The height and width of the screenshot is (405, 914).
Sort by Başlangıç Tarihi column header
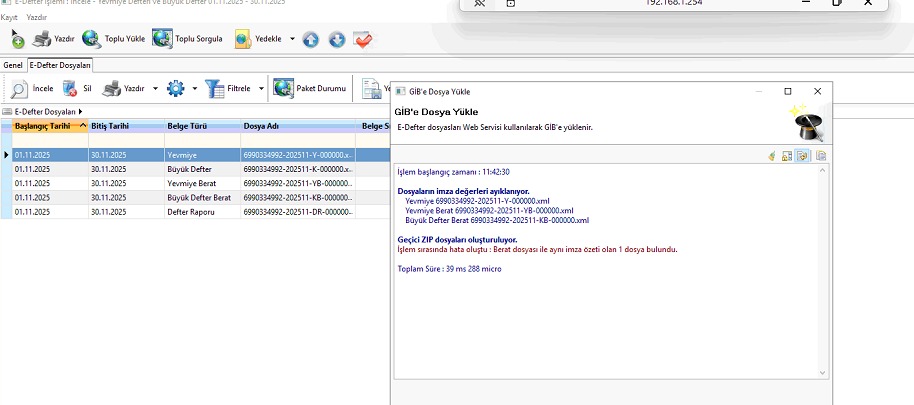click(x=42, y=126)
